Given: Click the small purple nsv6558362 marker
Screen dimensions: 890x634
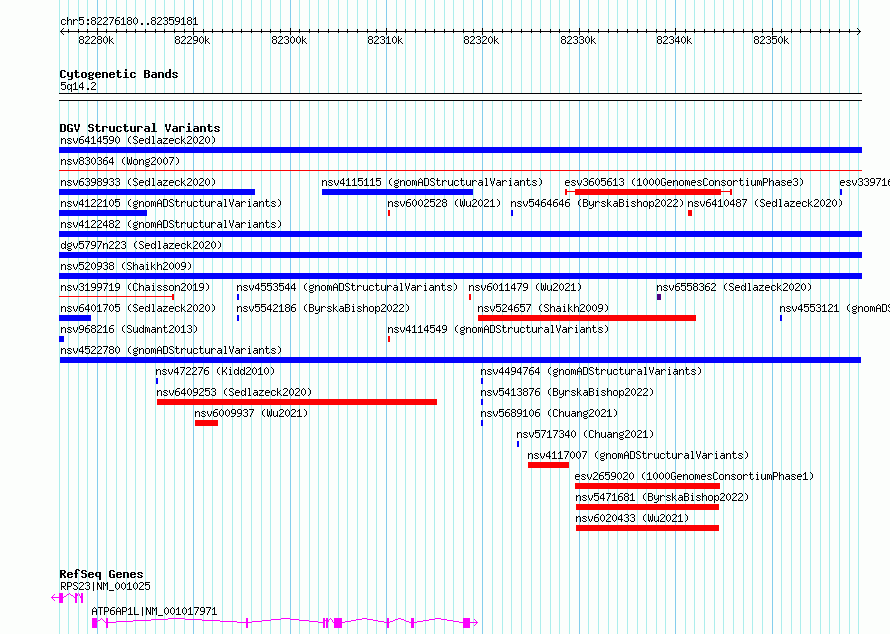Looking at the screenshot, I should [x=659, y=297].
